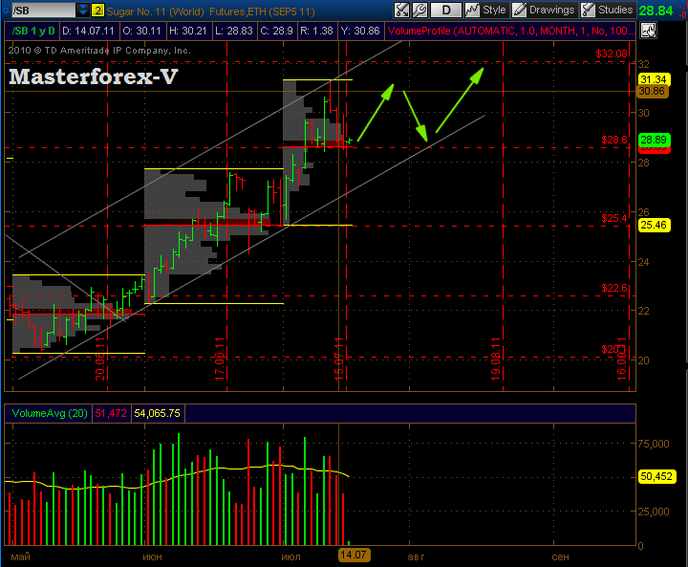Click the yellow number 2 link box
The width and height of the screenshot is (688, 567).
coord(98,11)
